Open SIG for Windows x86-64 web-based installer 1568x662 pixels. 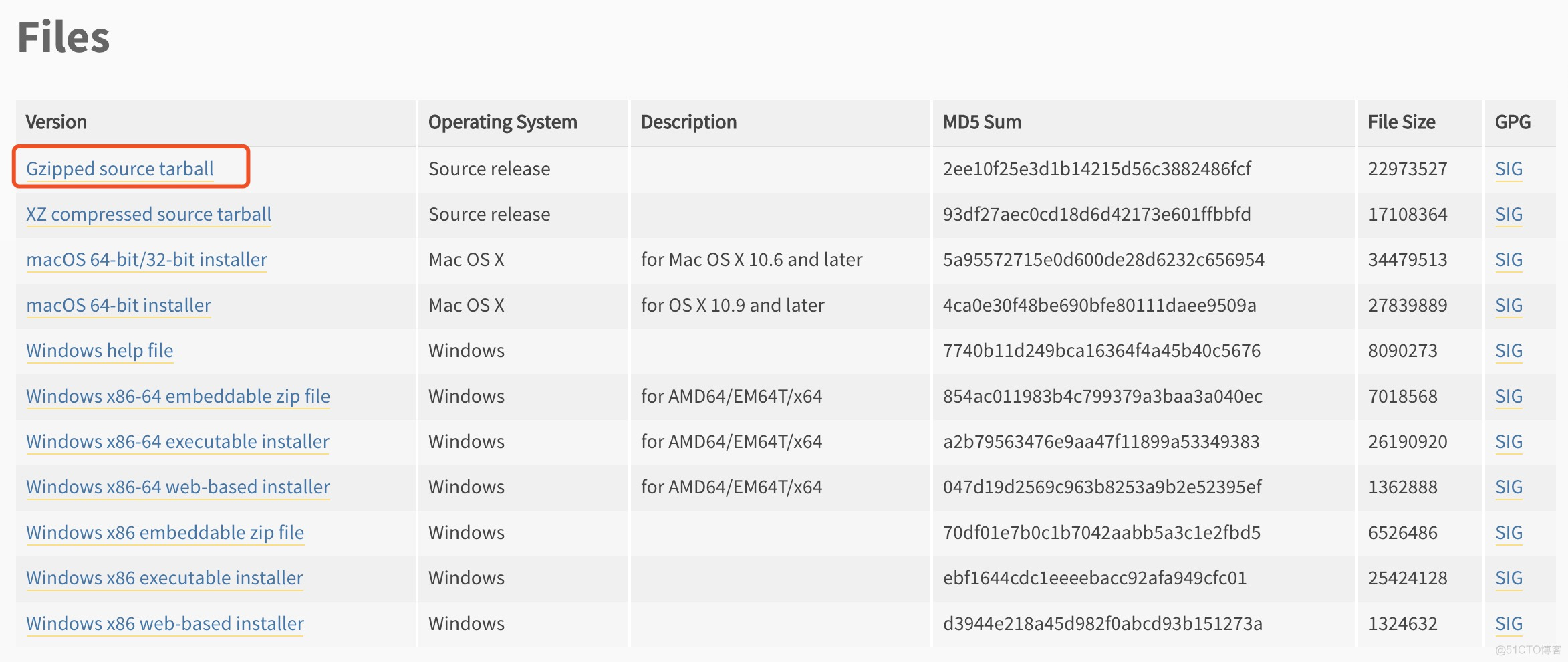pyautogui.click(x=1509, y=487)
